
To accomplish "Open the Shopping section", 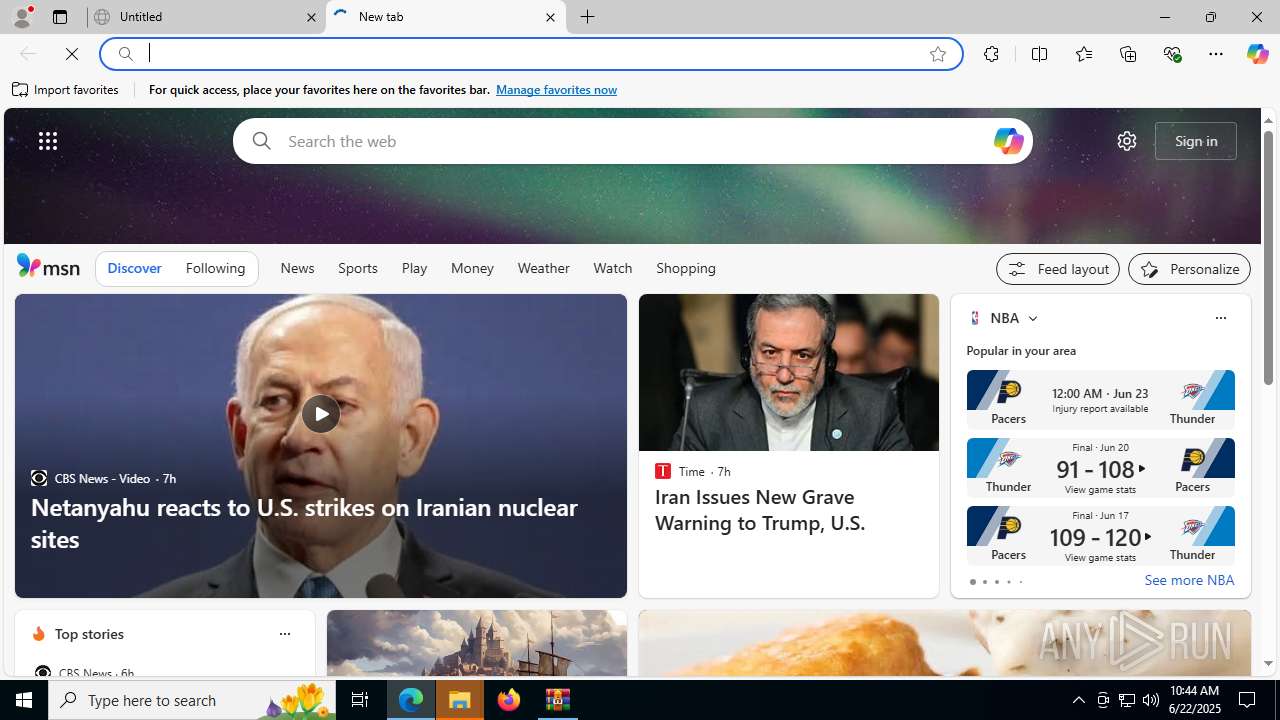I will pyautogui.click(x=686, y=268).
